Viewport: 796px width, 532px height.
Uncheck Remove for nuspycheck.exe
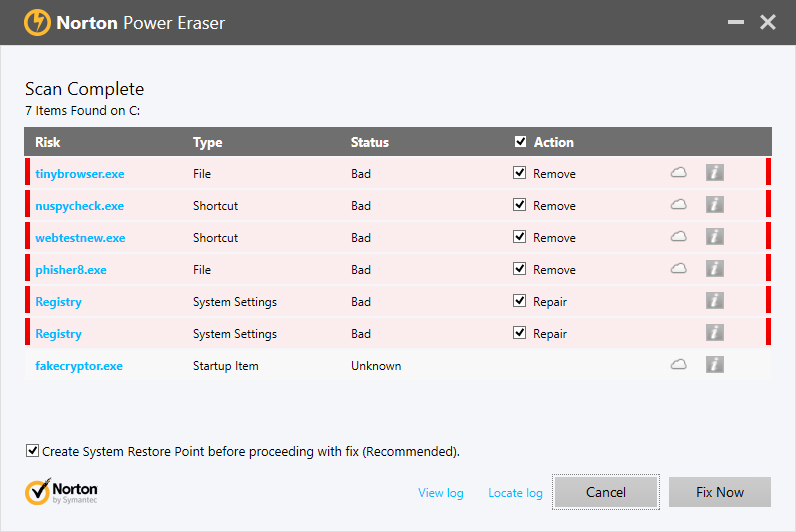[x=519, y=205]
